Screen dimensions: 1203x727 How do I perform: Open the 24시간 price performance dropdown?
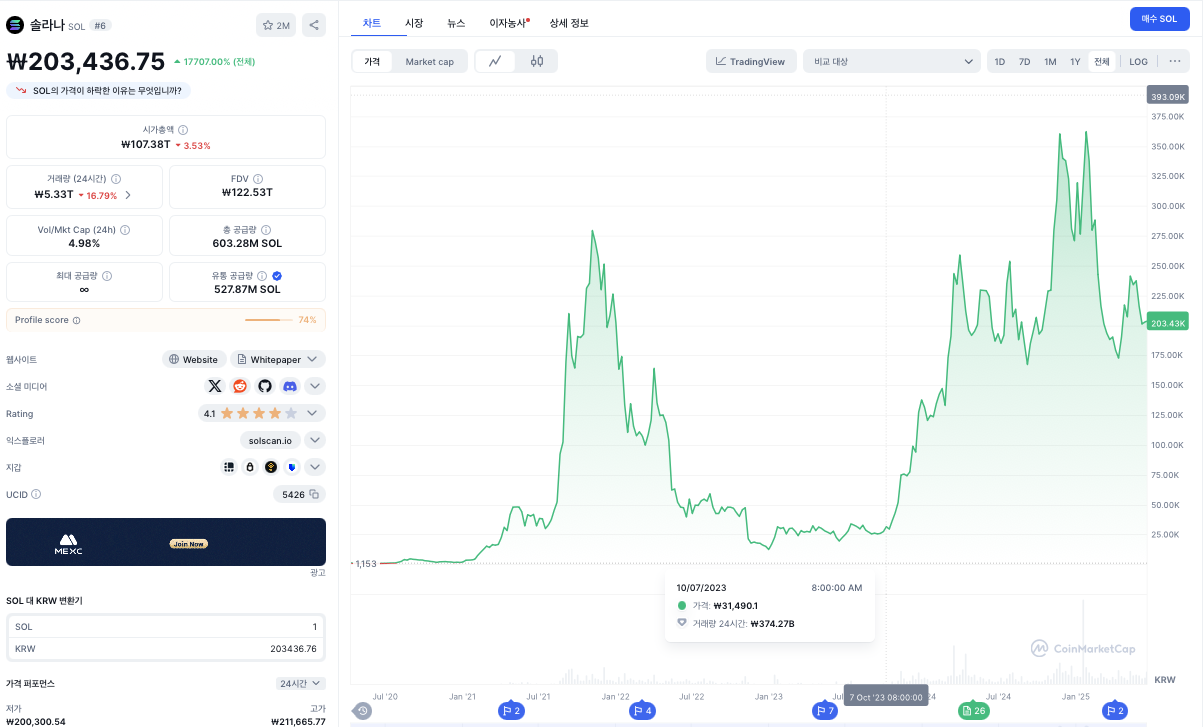tap(301, 683)
